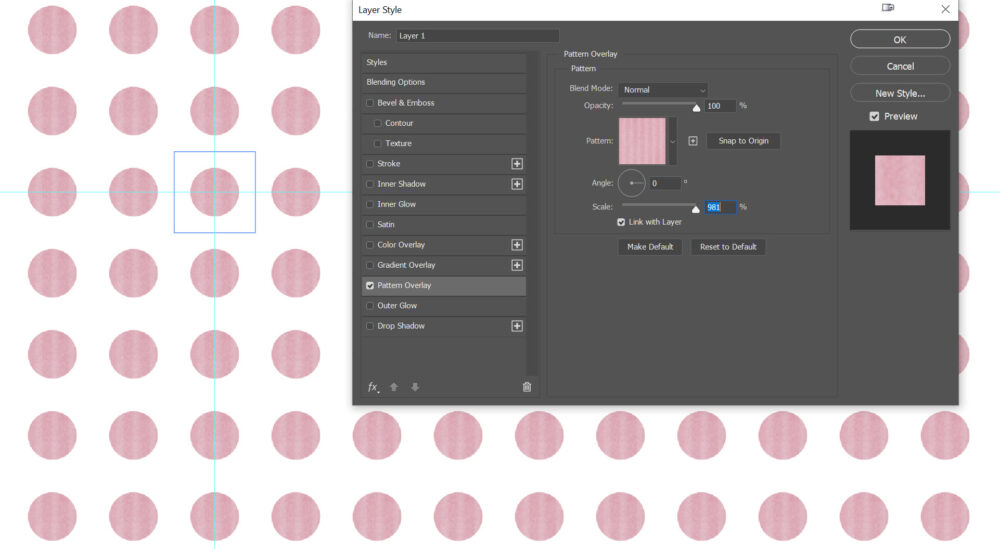Click the trash icon to delete effect
The image size is (1000, 549).
coord(527,387)
